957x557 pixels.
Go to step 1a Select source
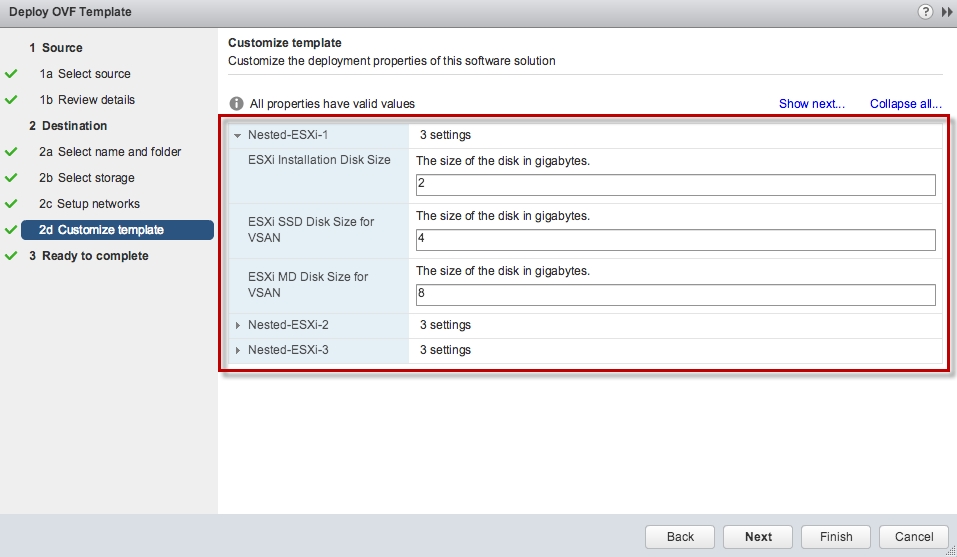[85, 74]
